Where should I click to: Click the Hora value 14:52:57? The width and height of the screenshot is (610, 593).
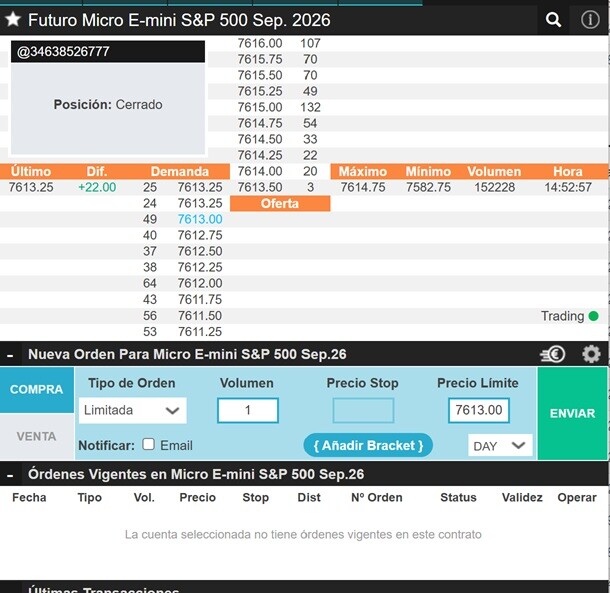click(x=568, y=187)
